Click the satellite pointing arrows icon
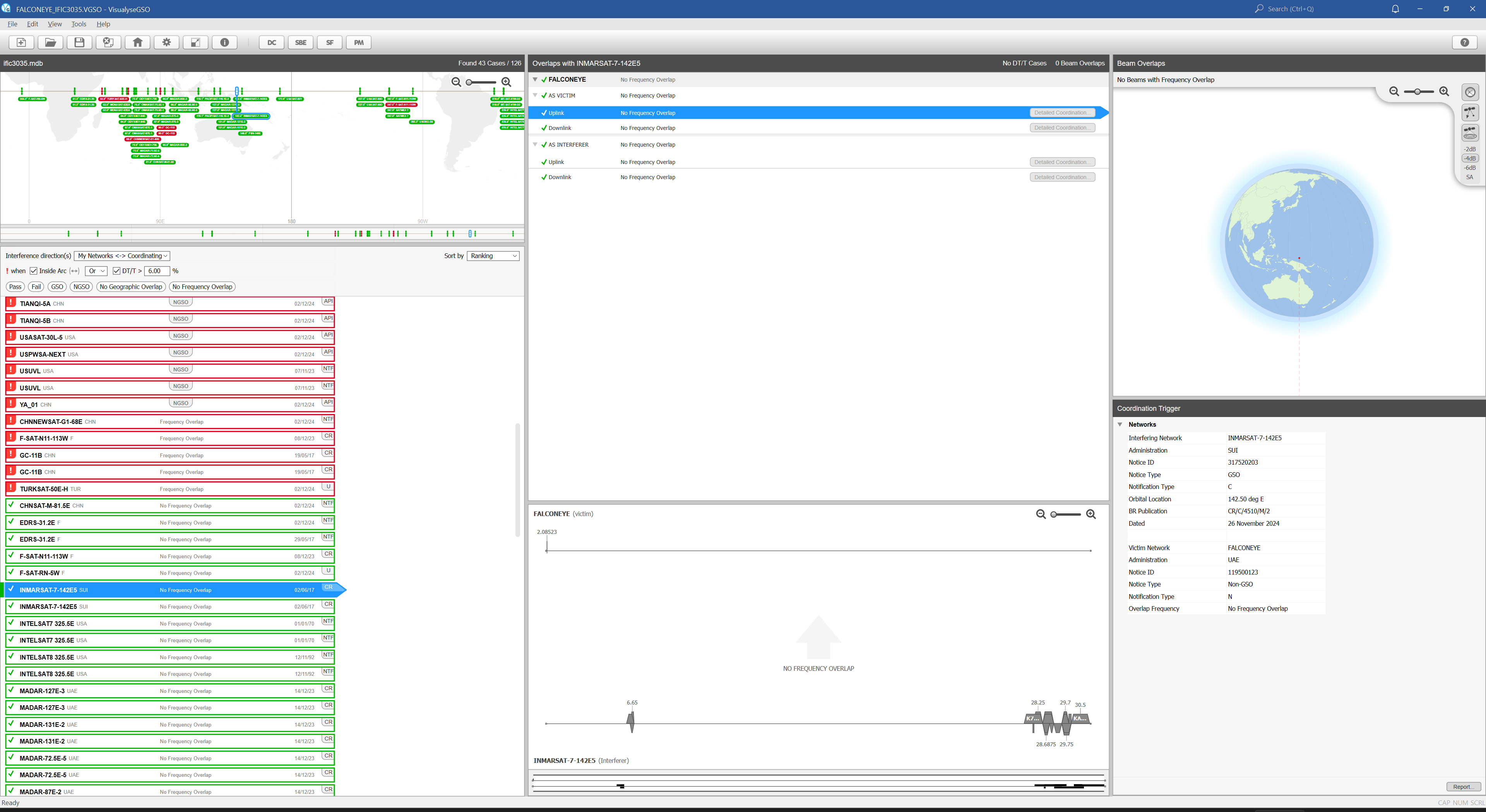 [x=1471, y=113]
